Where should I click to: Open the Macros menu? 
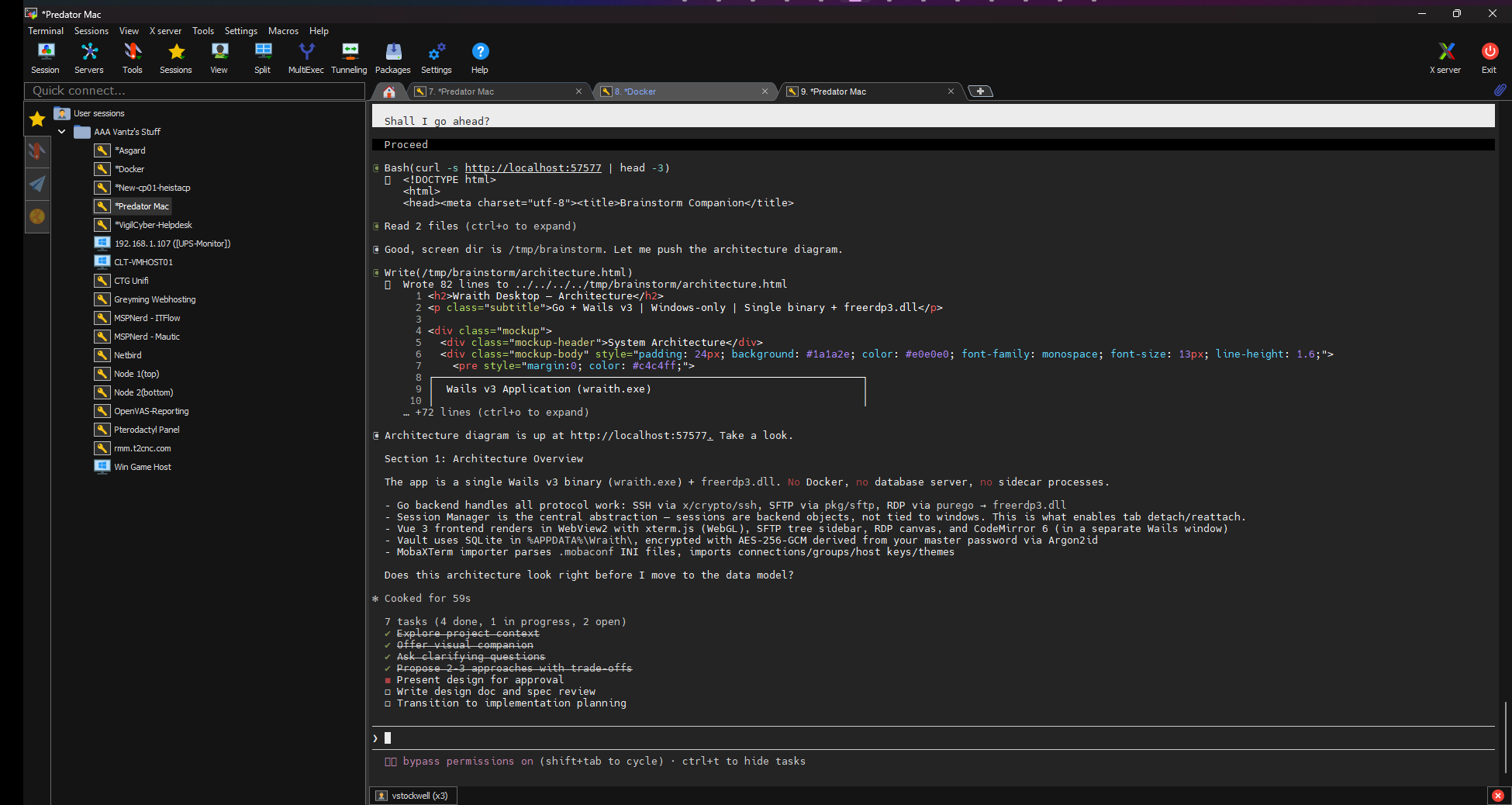[x=283, y=31]
